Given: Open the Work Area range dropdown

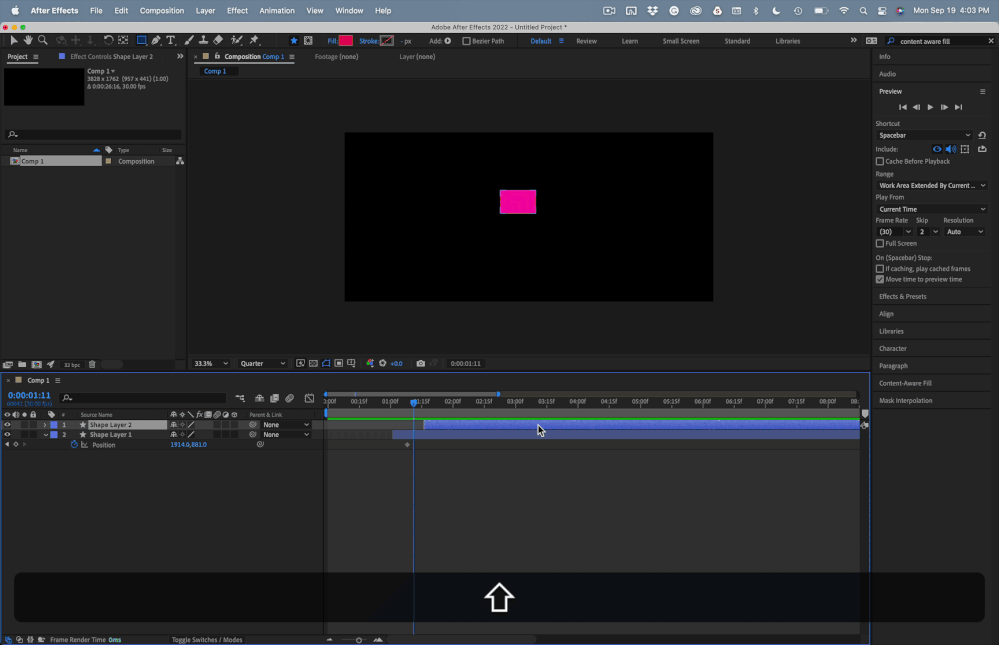Looking at the screenshot, I should (x=931, y=185).
